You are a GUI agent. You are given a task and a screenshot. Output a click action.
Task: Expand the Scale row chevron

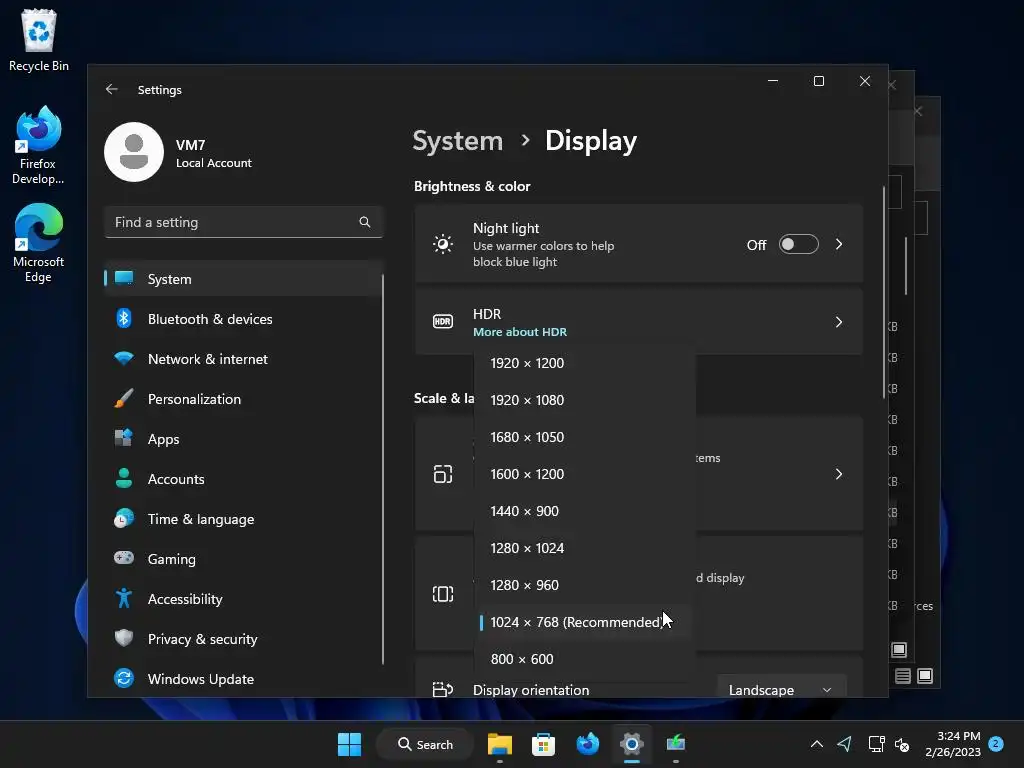click(x=839, y=474)
